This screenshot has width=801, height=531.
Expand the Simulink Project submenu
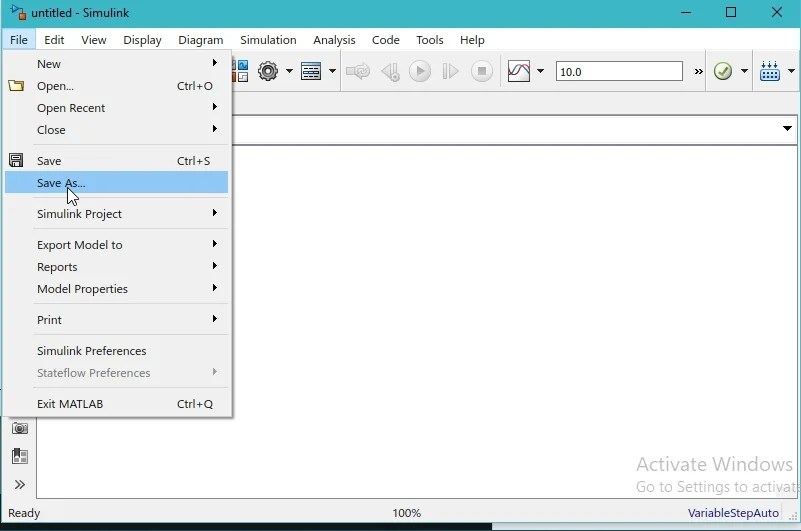116,214
